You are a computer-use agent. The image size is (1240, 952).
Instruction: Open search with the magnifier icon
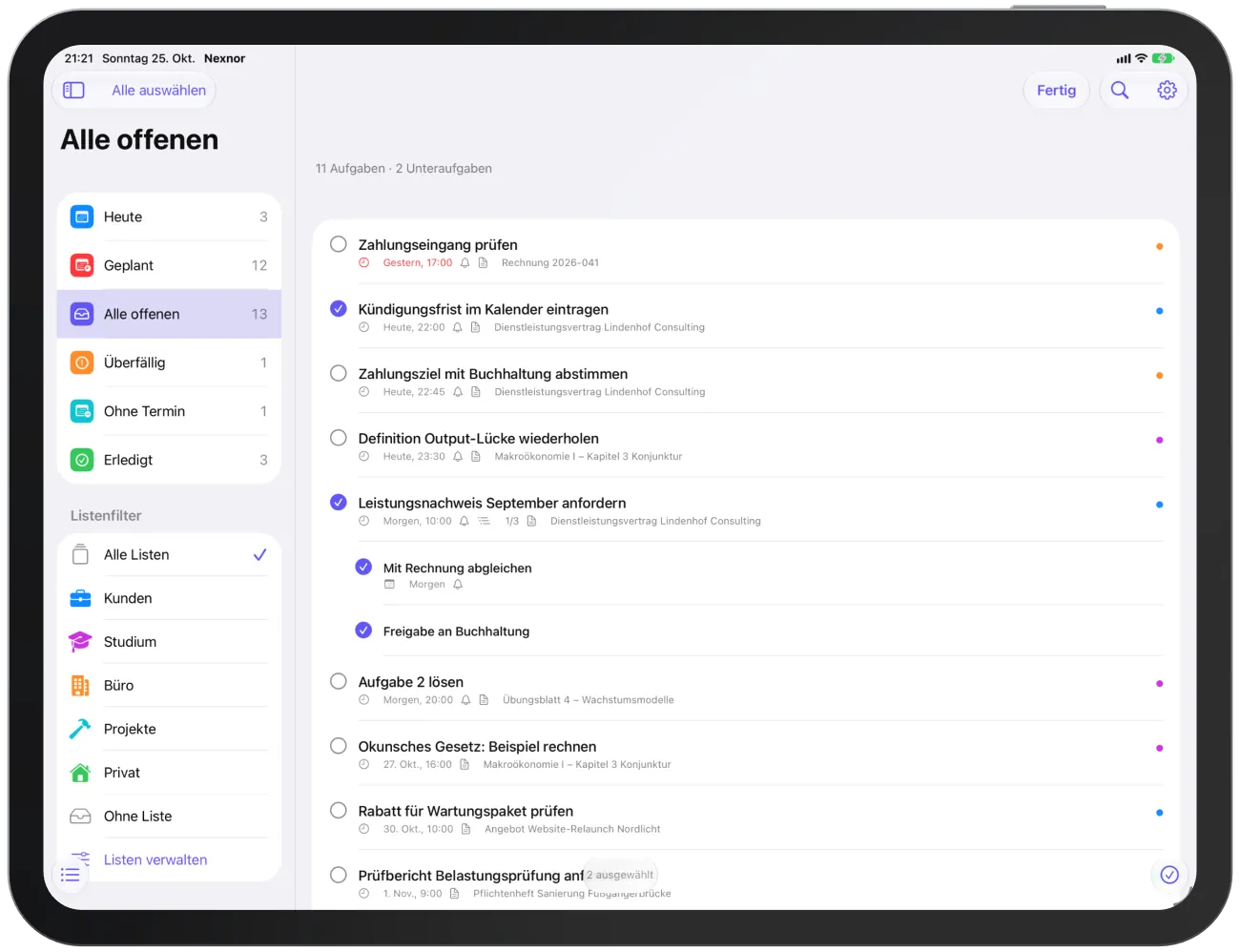[x=1120, y=91]
